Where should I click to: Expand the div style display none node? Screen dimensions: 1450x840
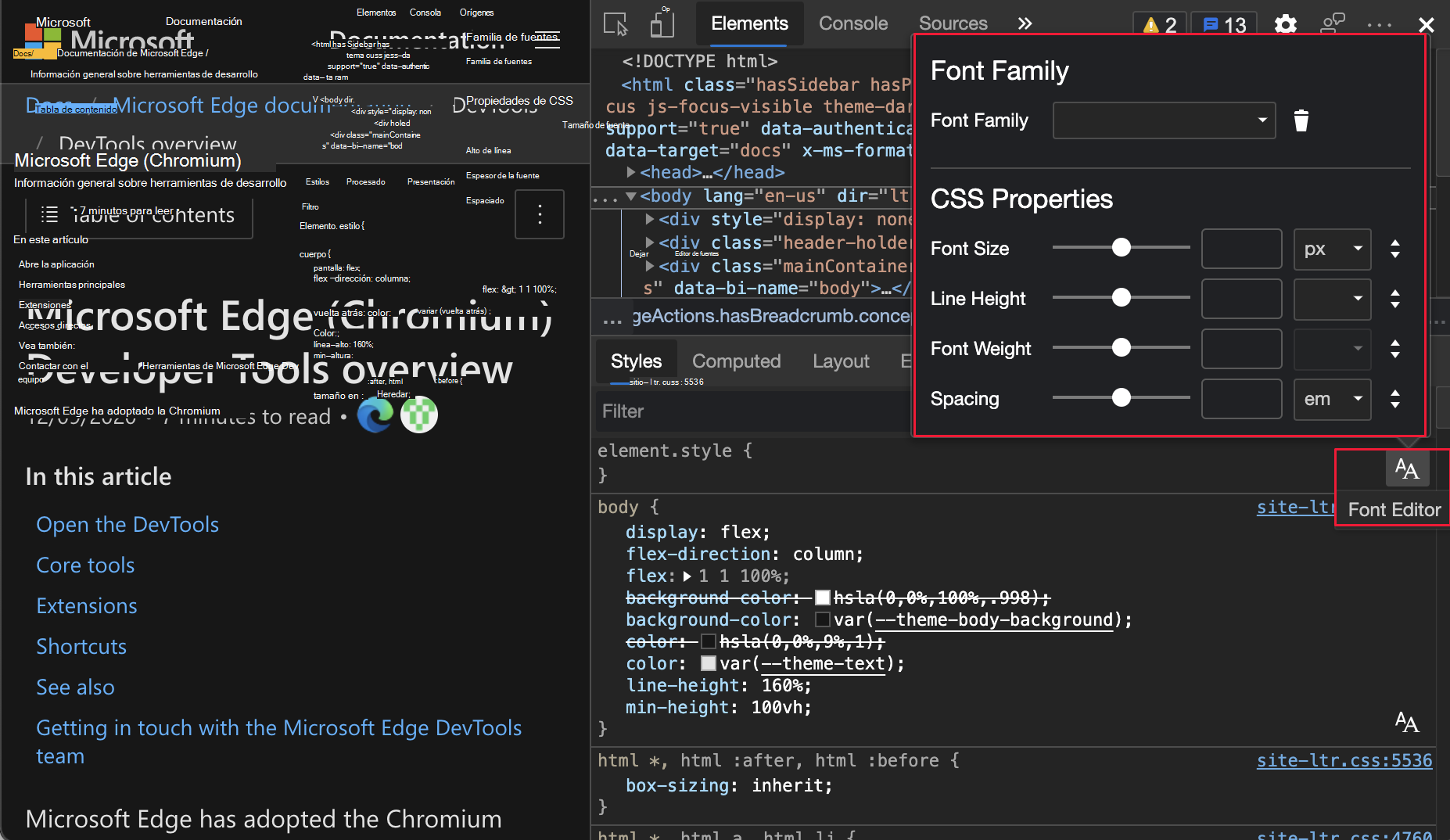pos(649,219)
